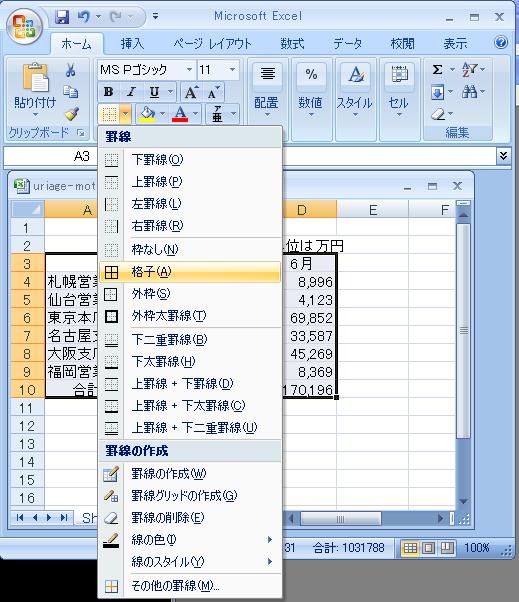Viewport: 519px width, 602px height.
Task: Click the Cut scissors icon
Action: [70, 70]
